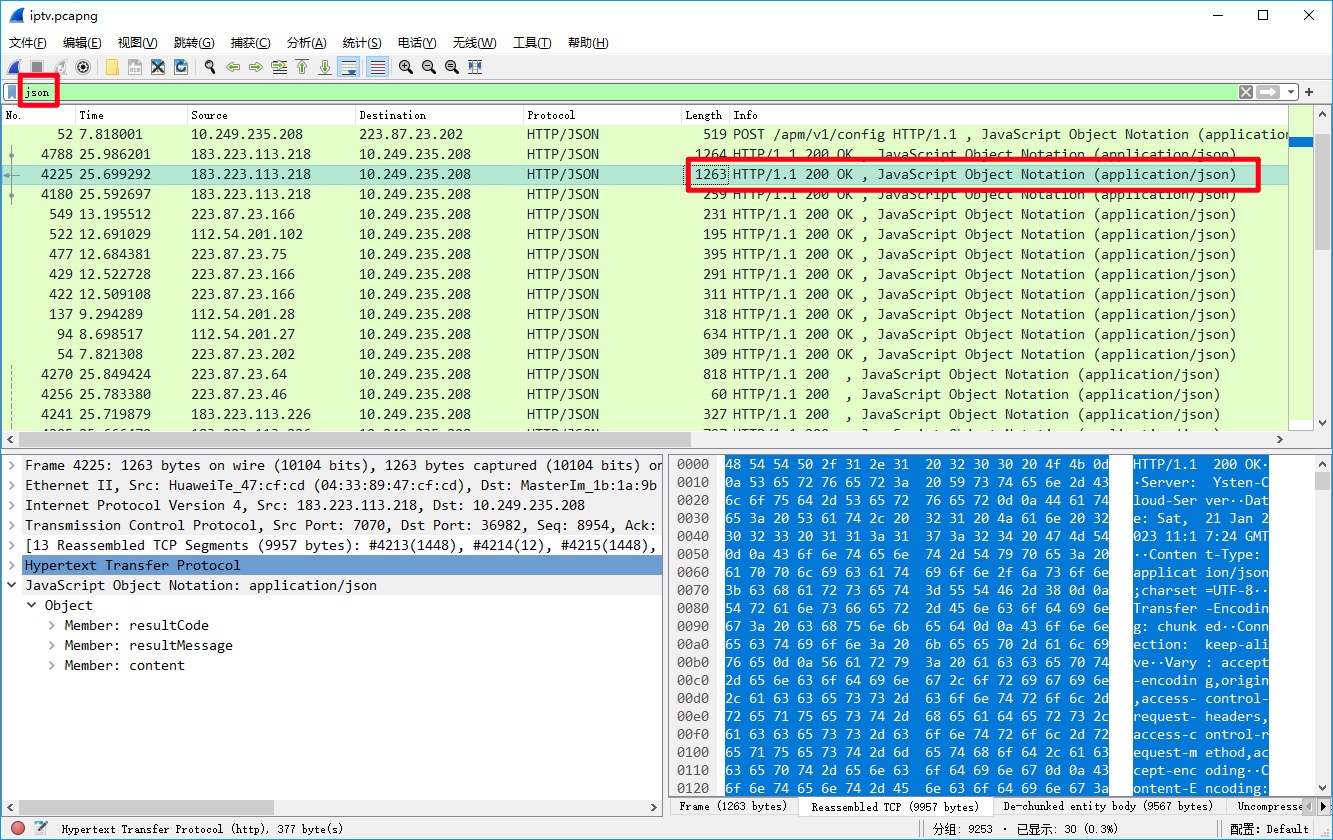Expand Transmission Control Protocol details
This screenshot has width=1333, height=840.
pyautogui.click(x=12, y=525)
